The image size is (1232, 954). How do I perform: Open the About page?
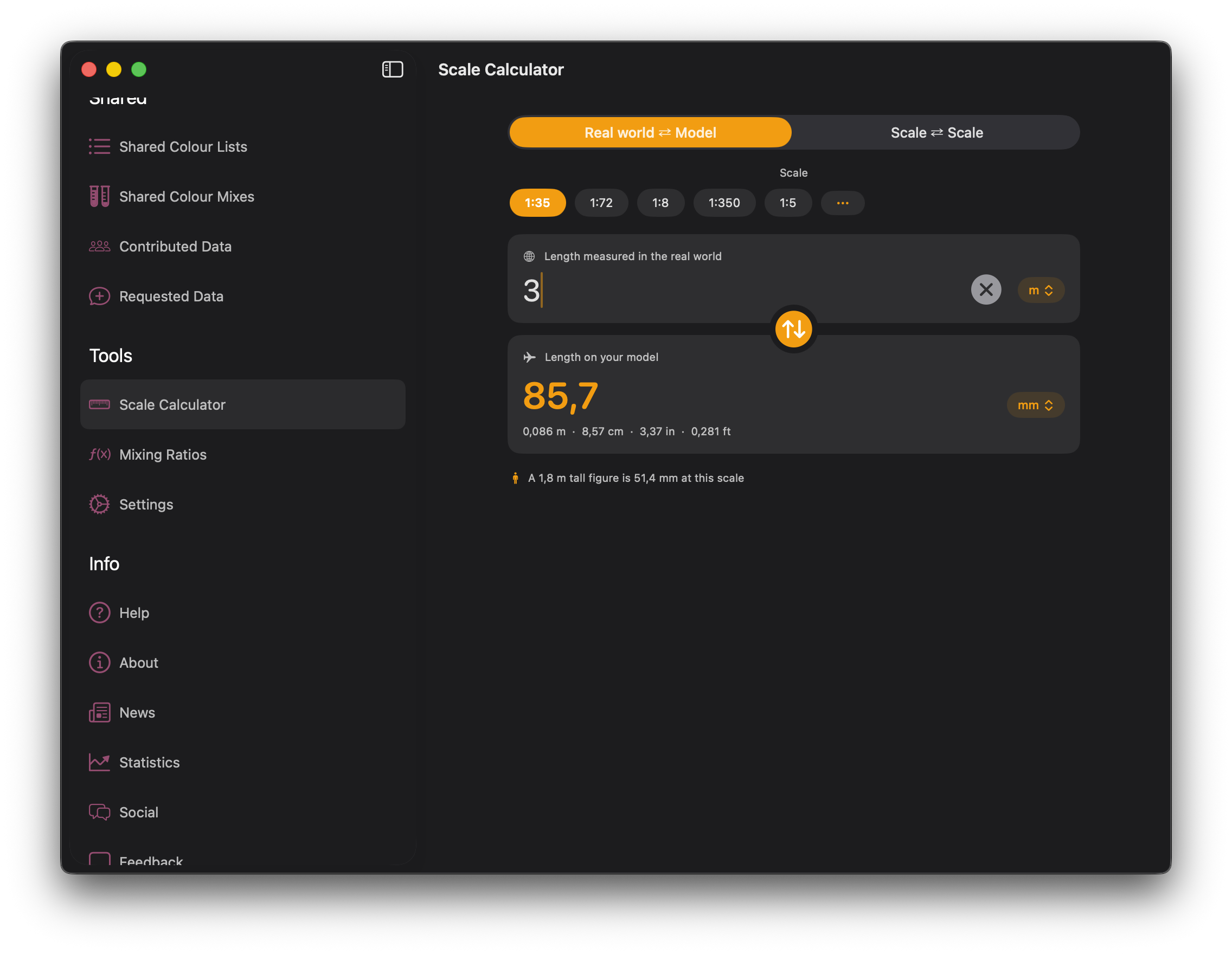pos(242,662)
